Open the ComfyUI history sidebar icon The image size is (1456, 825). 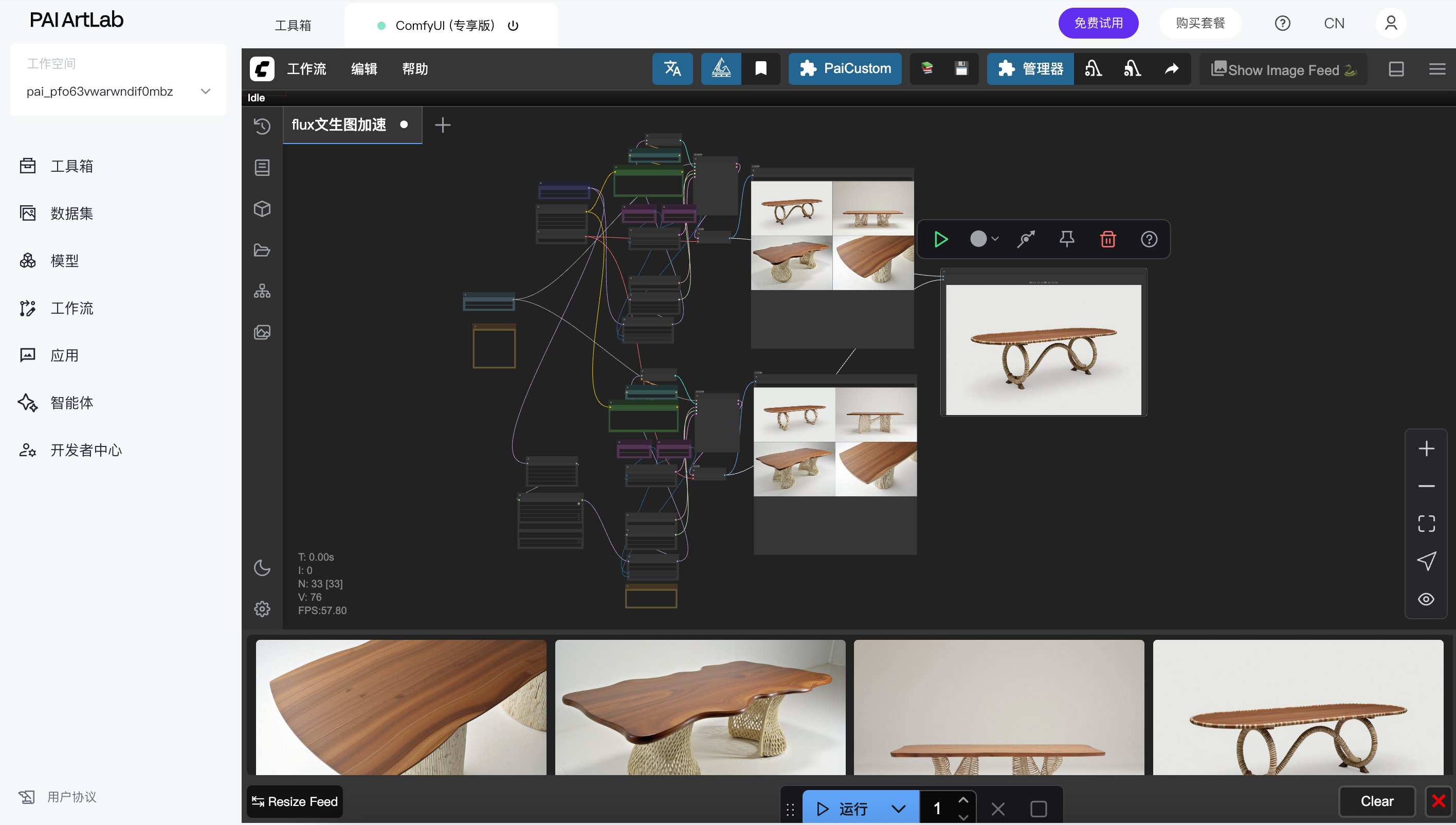click(262, 126)
